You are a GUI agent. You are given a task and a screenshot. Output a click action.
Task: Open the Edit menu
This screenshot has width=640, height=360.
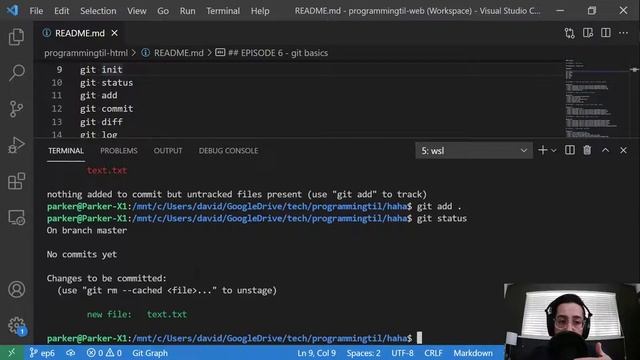(x=61, y=11)
